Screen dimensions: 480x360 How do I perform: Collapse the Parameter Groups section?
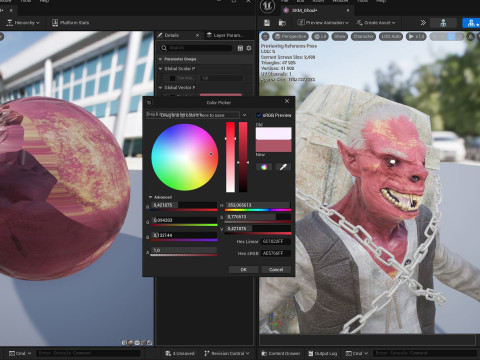pyautogui.click(x=160, y=59)
